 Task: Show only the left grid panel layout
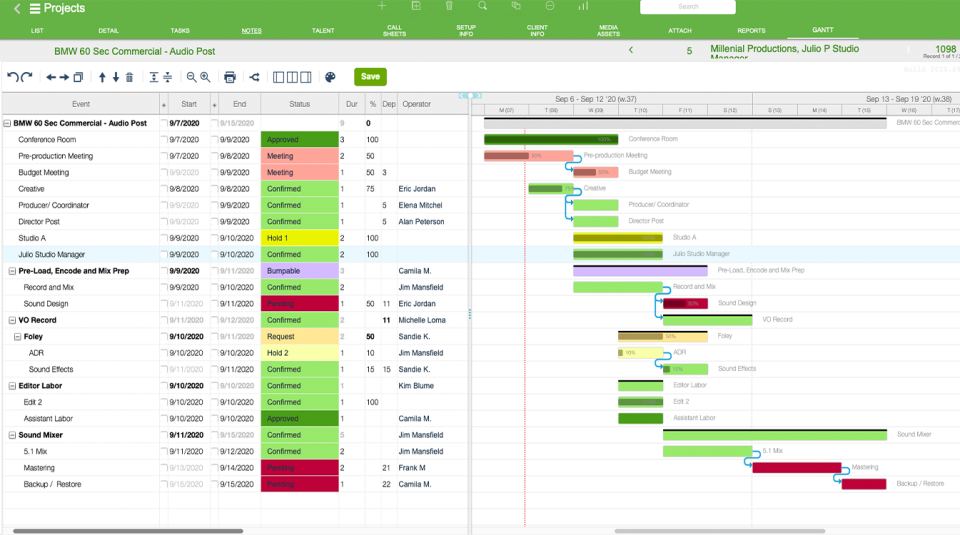279,77
